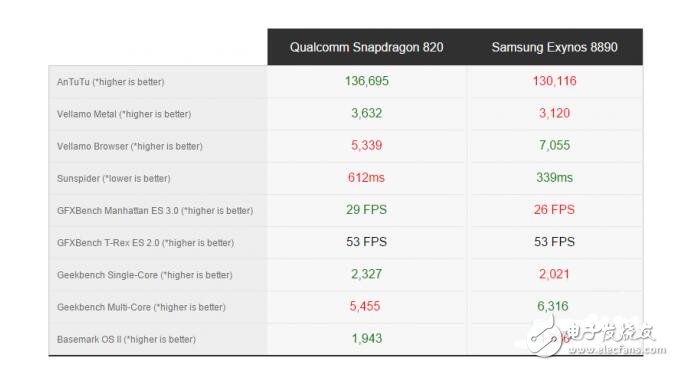Click Geekbench Multi-Core row label
The width and height of the screenshot is (674, 366).
(141, 307)
